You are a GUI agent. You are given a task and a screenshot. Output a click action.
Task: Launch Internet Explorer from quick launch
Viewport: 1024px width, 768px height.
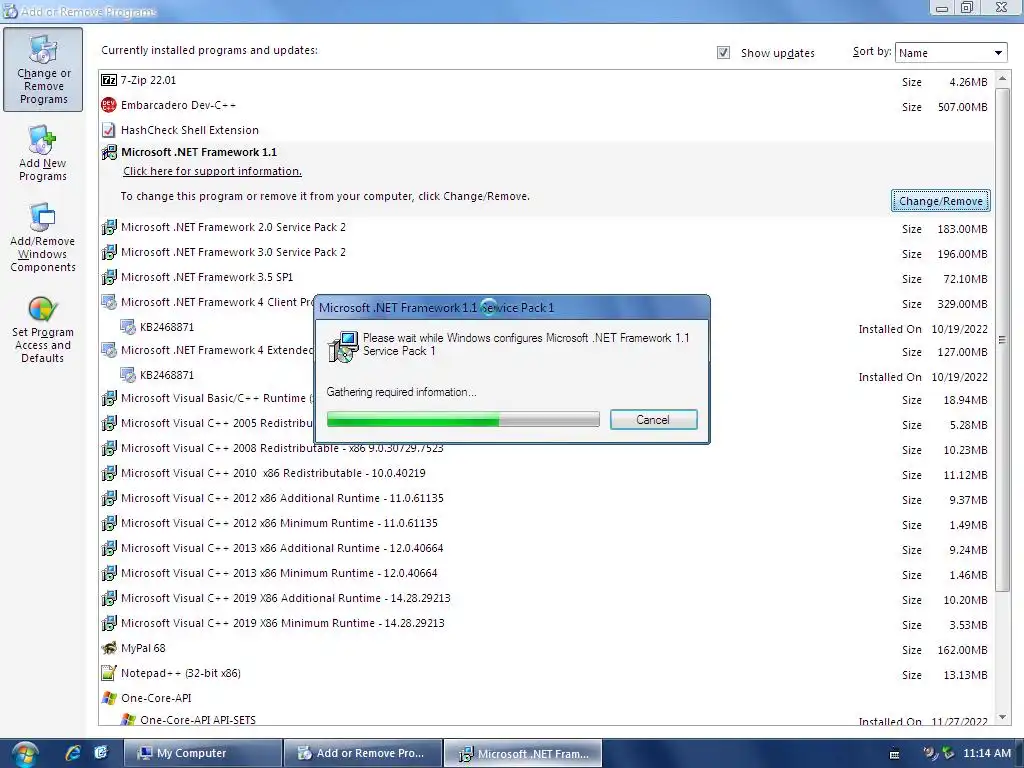click(x=72, y=753)
